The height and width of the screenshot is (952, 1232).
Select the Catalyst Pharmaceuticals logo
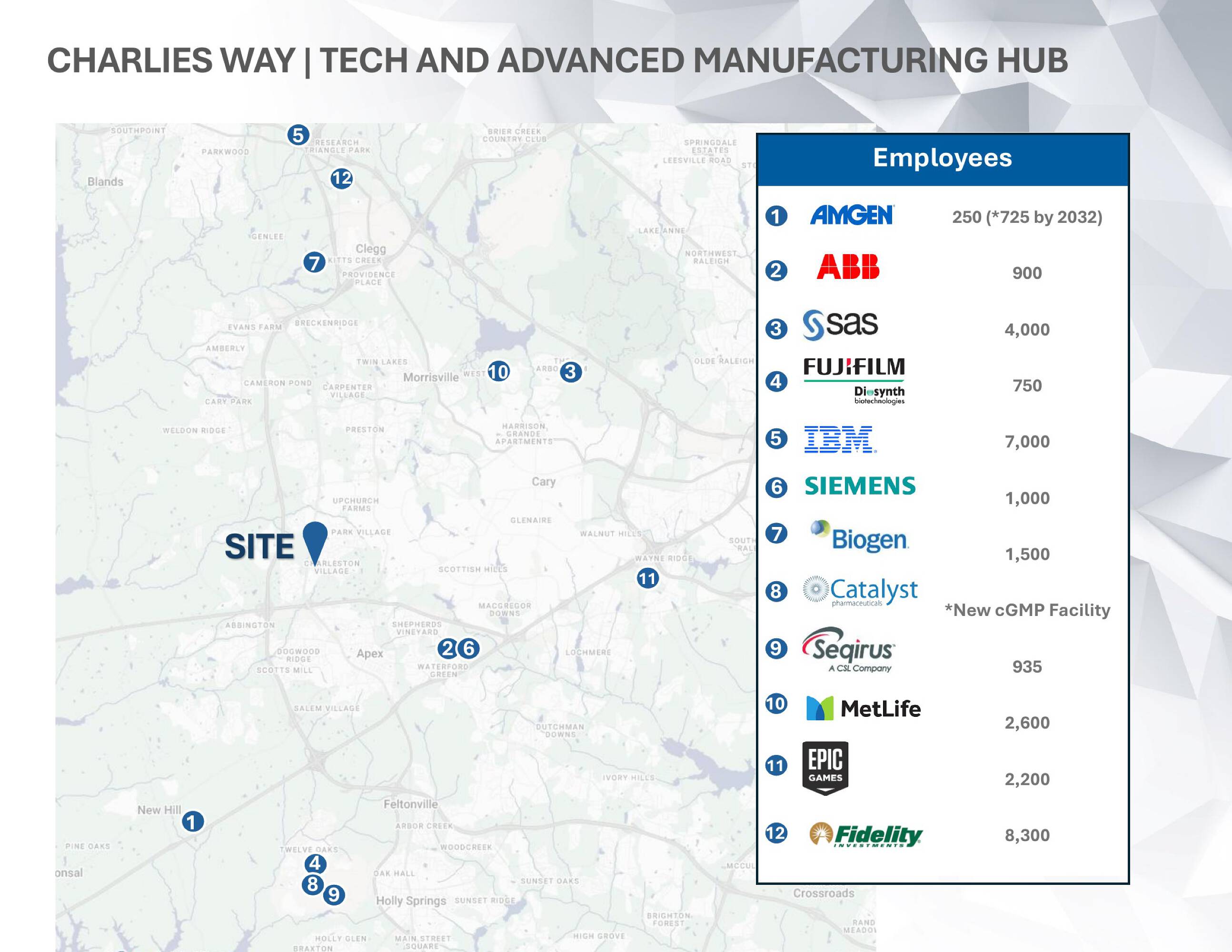coord(860,592)
